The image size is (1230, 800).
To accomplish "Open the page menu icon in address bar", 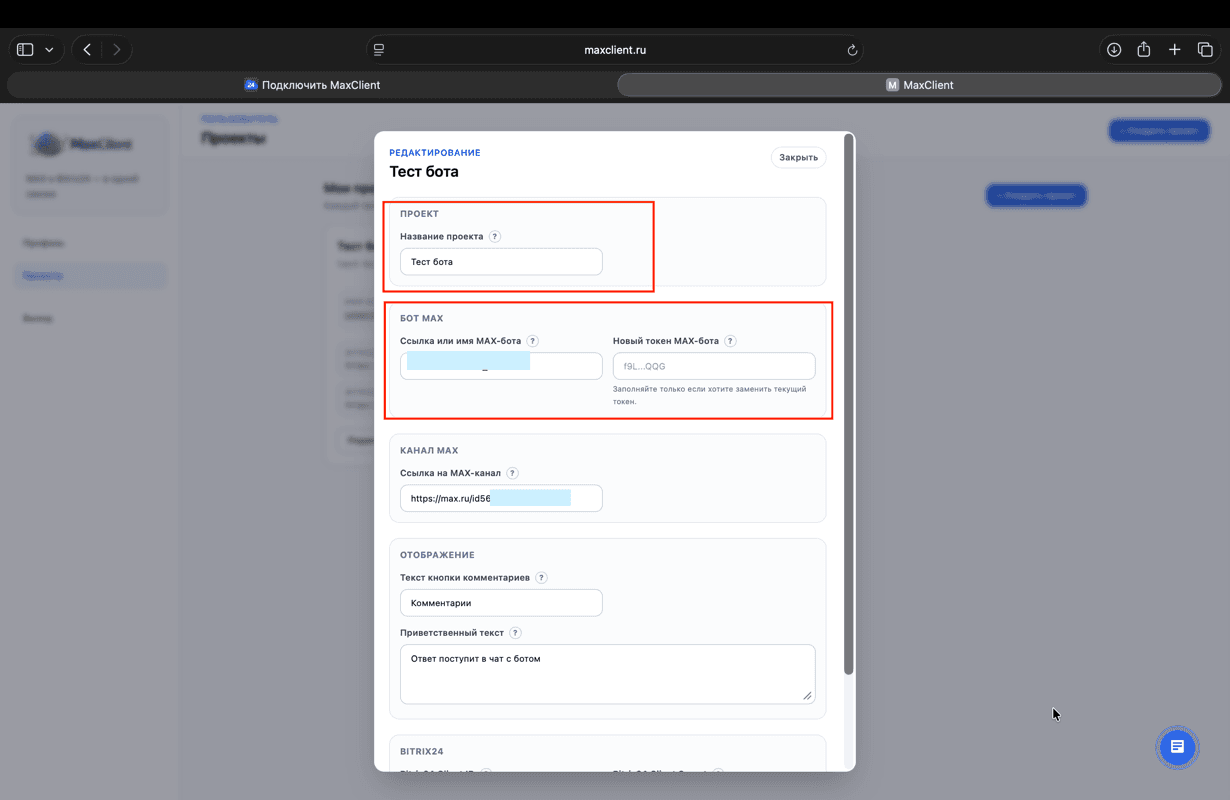I will (379, 50).
